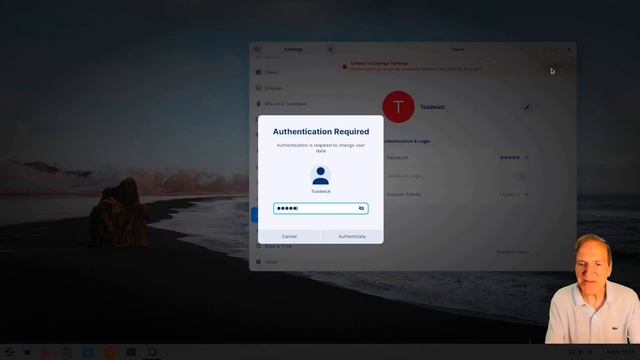This screenshot has width=640, height=360.
Task: Click the pencil icon to edit the user name
Action: click(x=527, y=107)
